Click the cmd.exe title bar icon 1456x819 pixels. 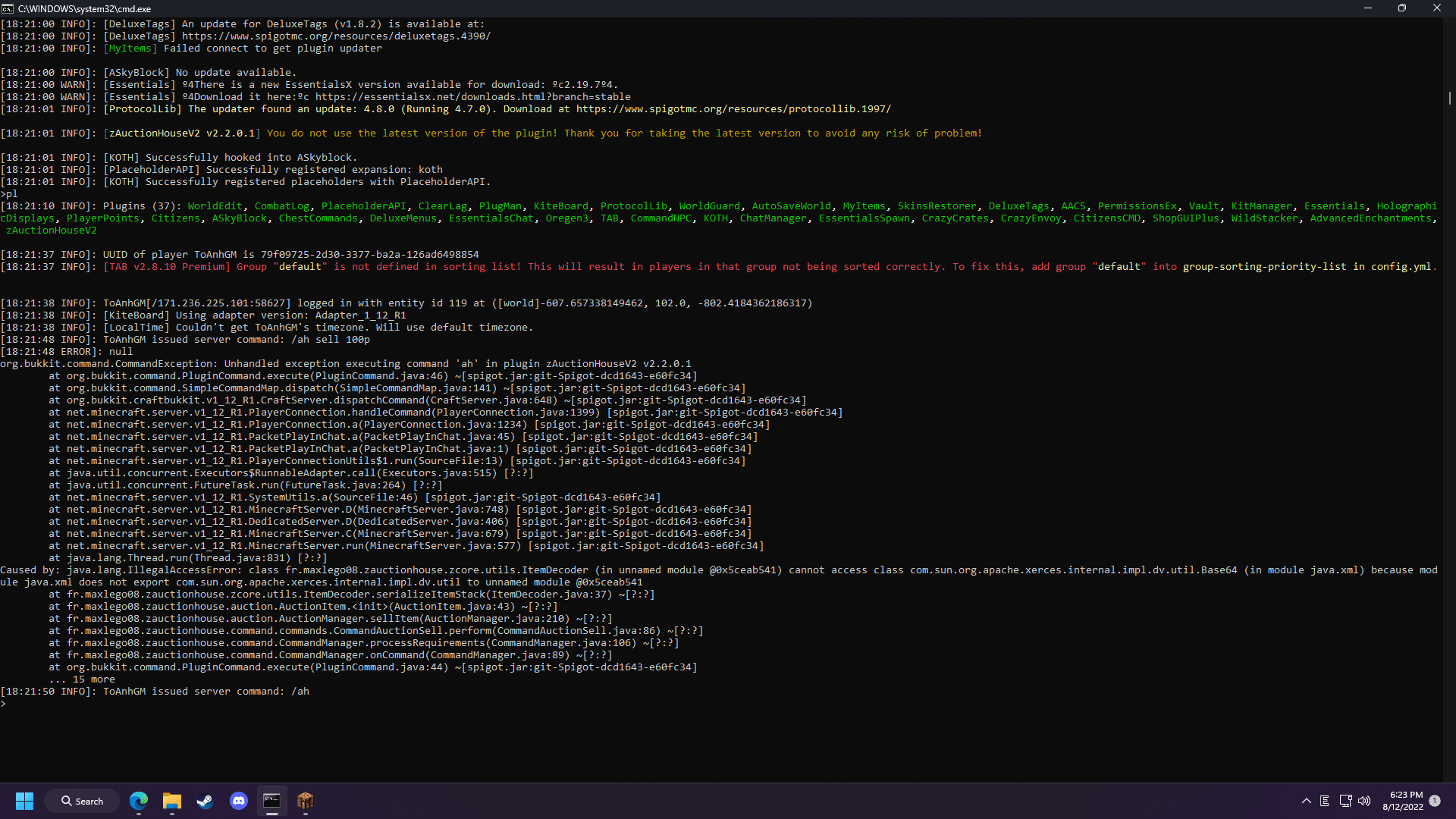click(8, 8)
